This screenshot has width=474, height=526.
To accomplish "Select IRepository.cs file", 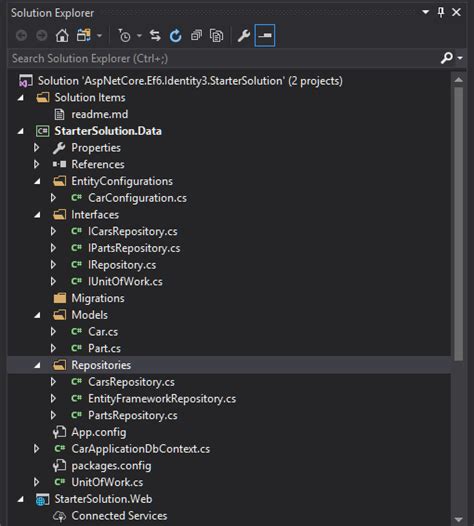I will click(122, 265).
